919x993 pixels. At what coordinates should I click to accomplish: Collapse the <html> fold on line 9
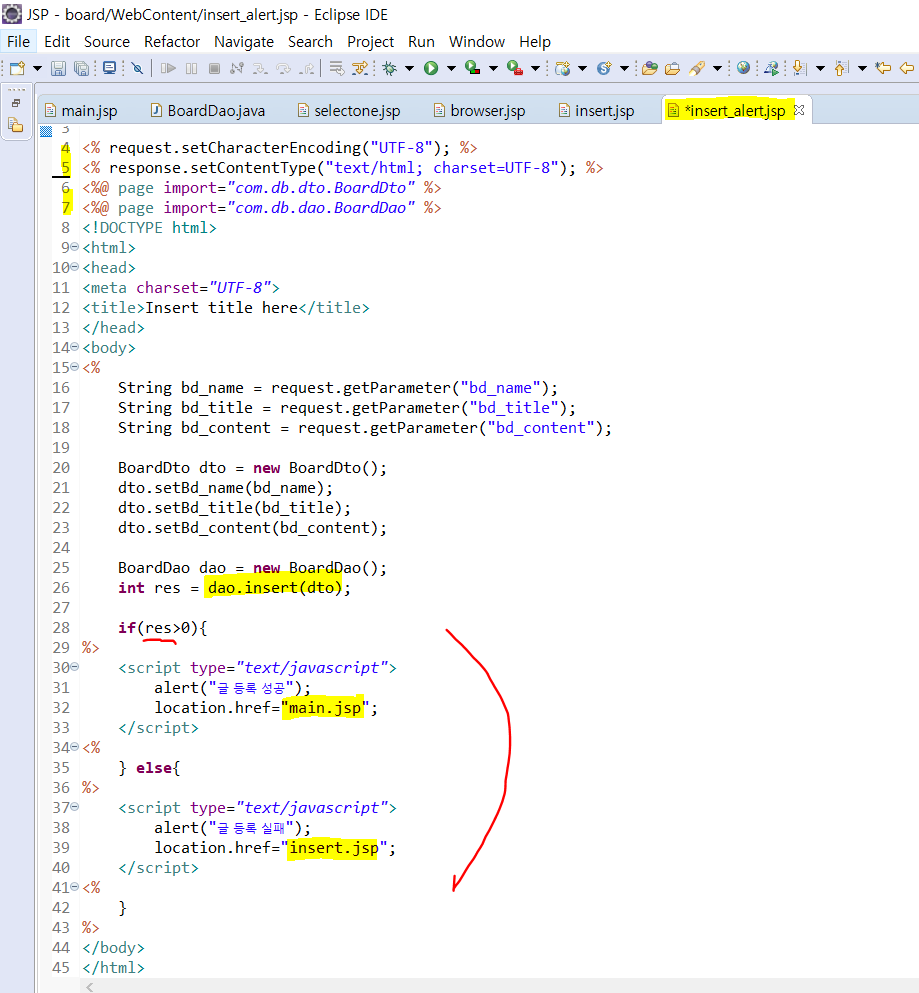point(75,247)
